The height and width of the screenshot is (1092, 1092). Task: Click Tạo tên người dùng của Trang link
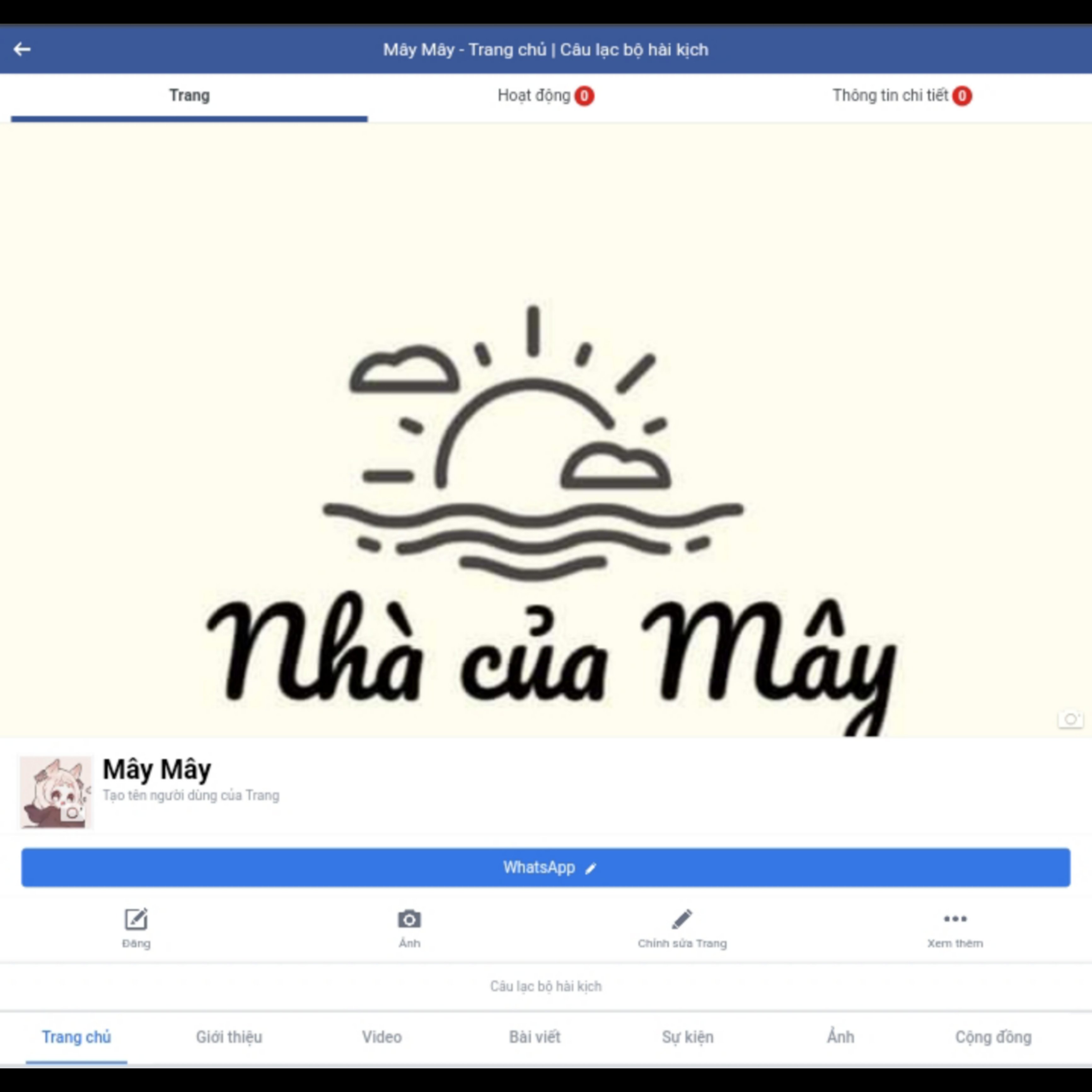coord(191,795)
